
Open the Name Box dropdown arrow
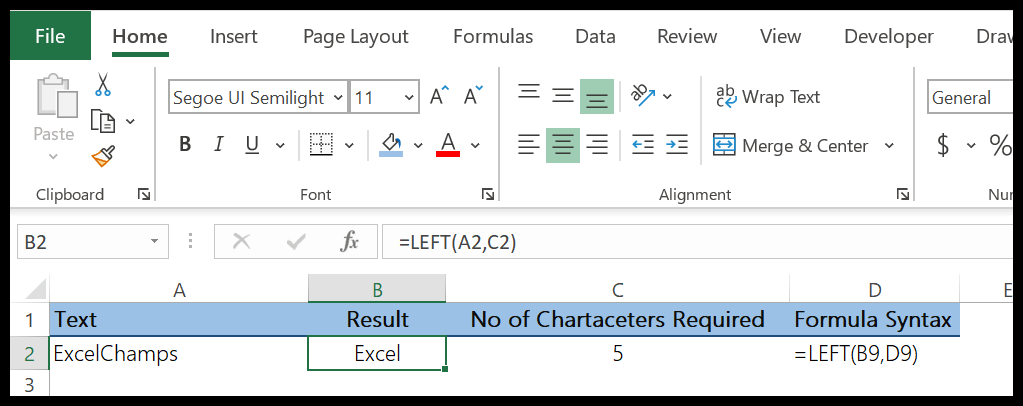(155, 242)
